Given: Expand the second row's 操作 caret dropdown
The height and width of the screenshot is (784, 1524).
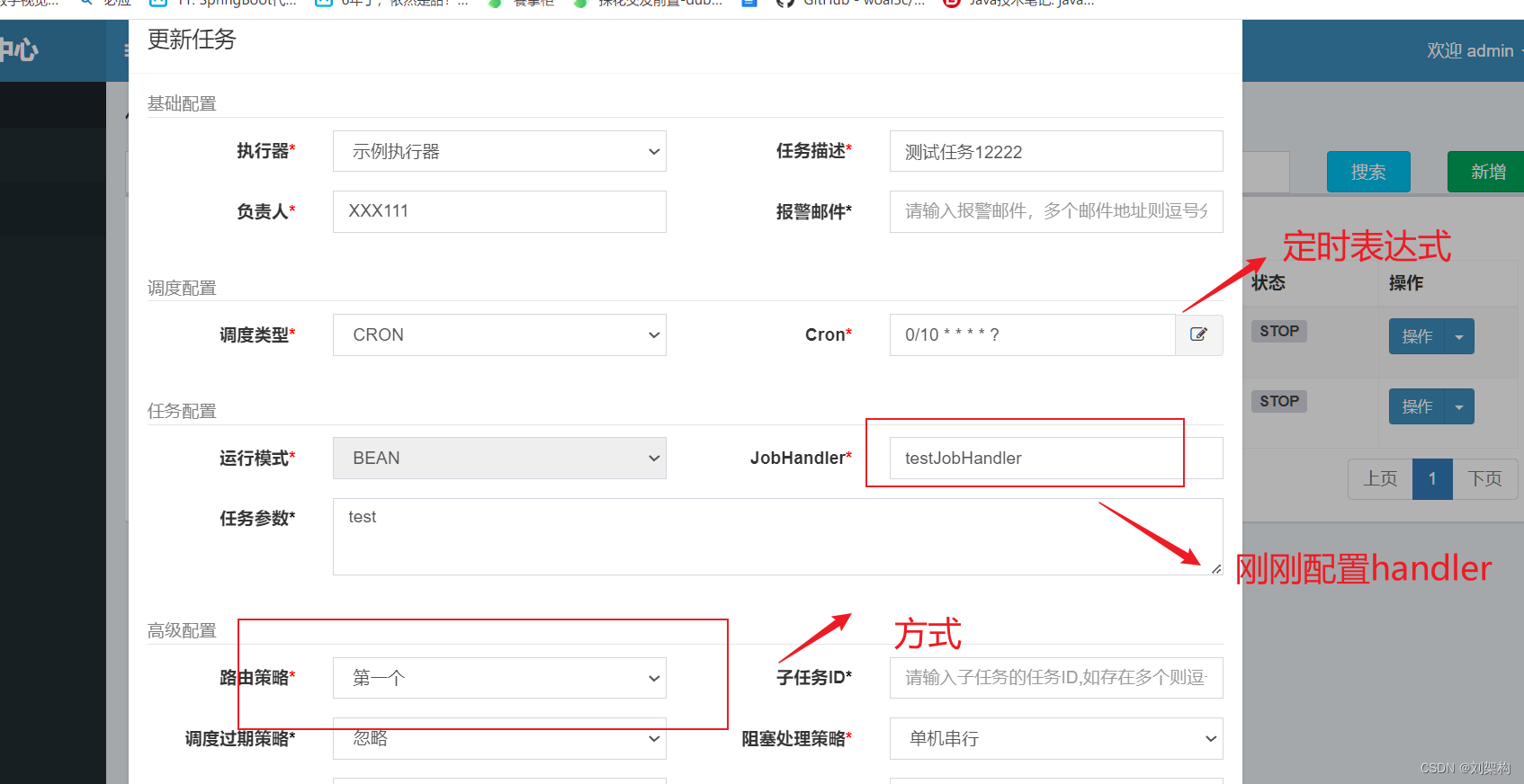Looking at the screenshot, I should point(1459,406).
